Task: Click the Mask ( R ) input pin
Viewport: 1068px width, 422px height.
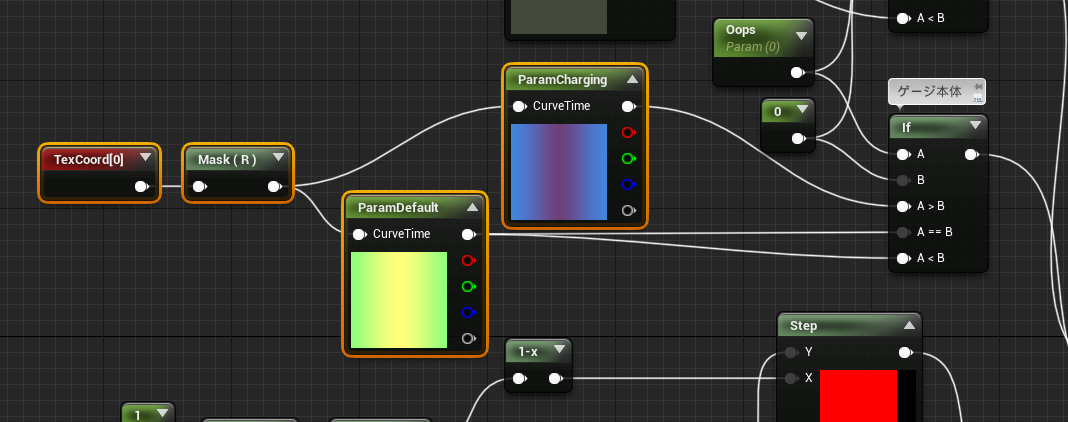Action: [200, 186]
